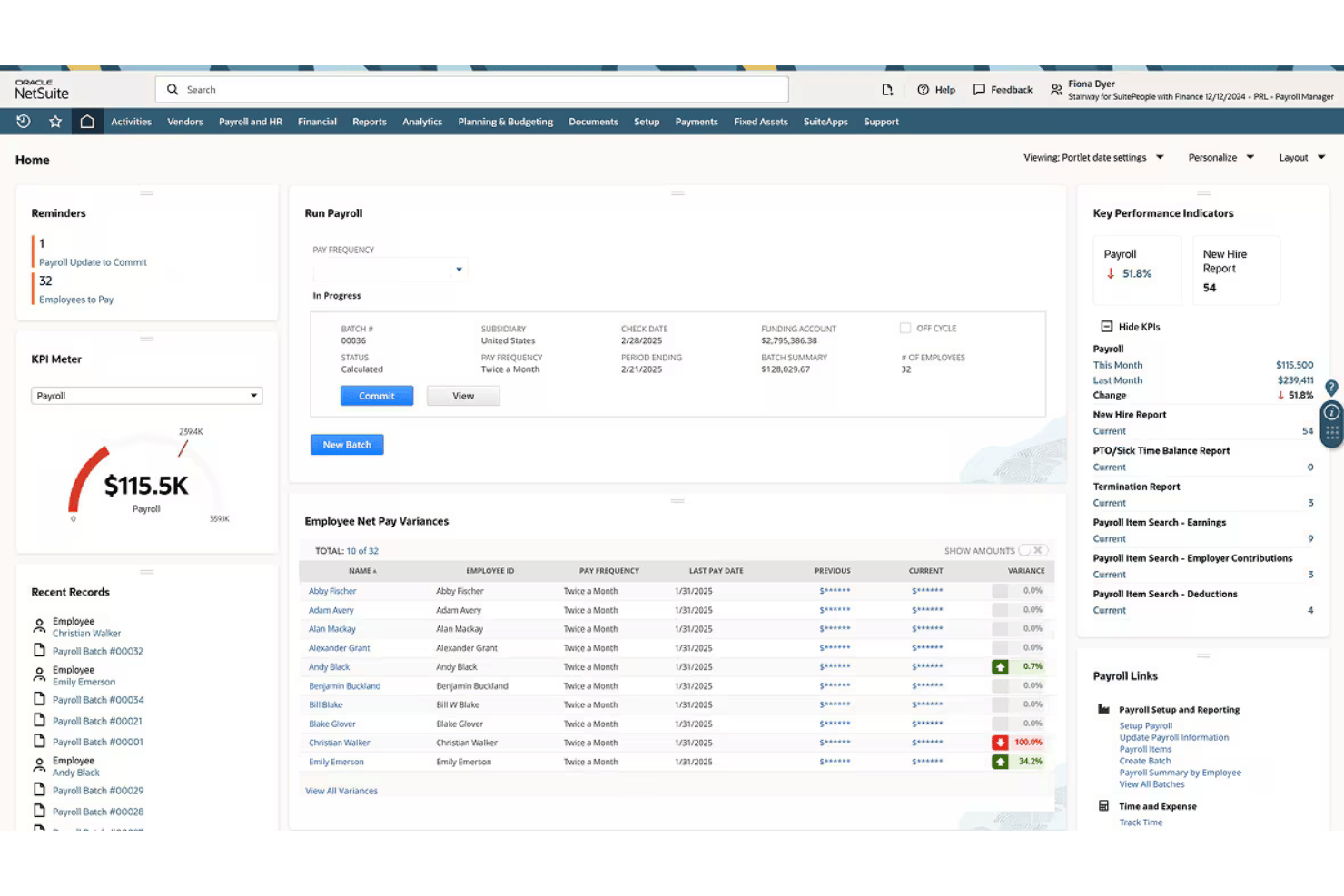1344x896 pixels.
Task: Click the Feedback speech bubble icon
Action: [979, 90]
